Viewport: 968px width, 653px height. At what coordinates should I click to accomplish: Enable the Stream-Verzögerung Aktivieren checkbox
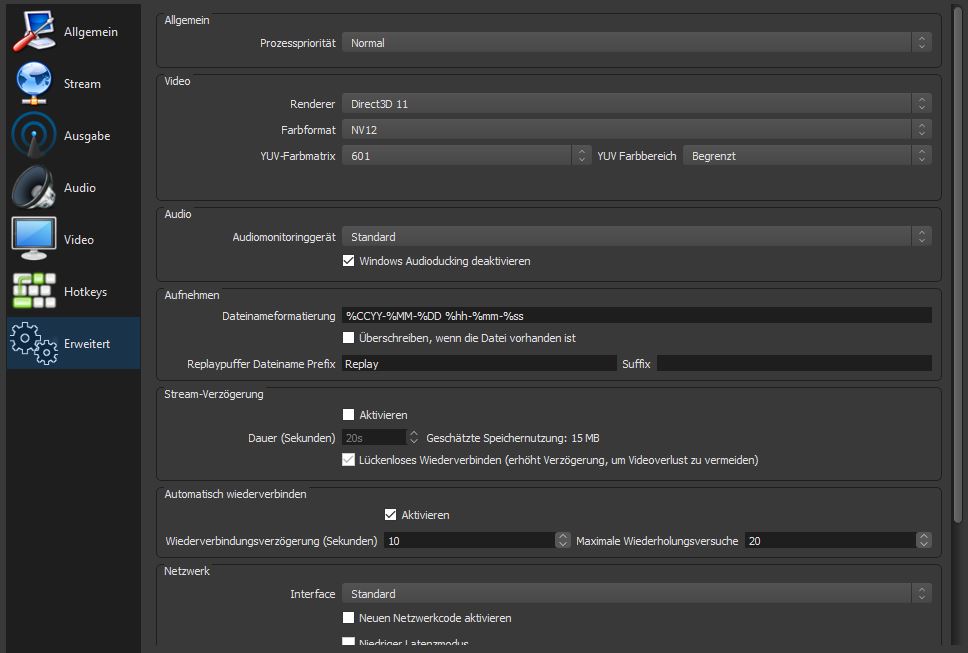(x=348, y=415)
